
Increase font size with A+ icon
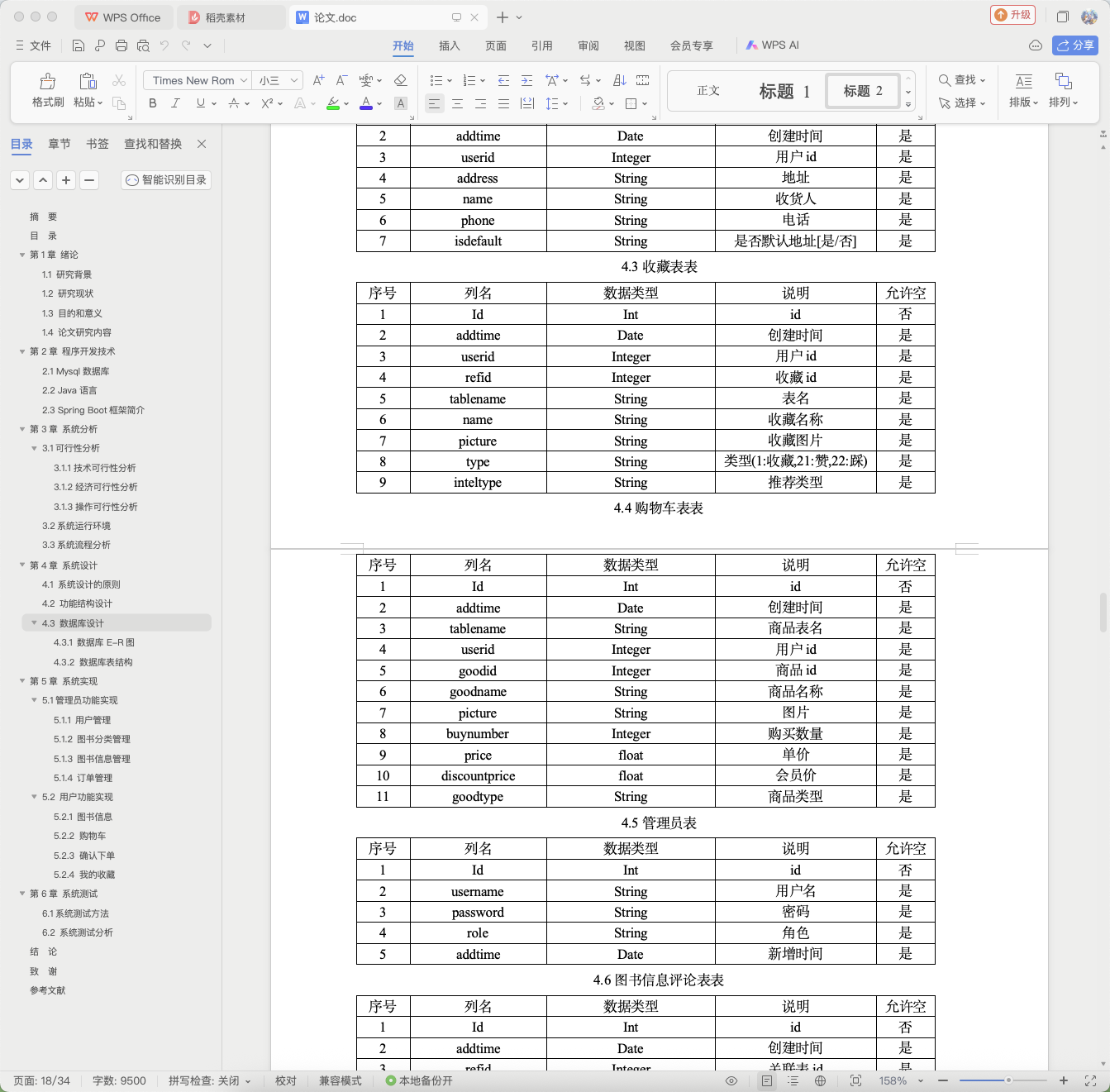(x=318, y=80)
